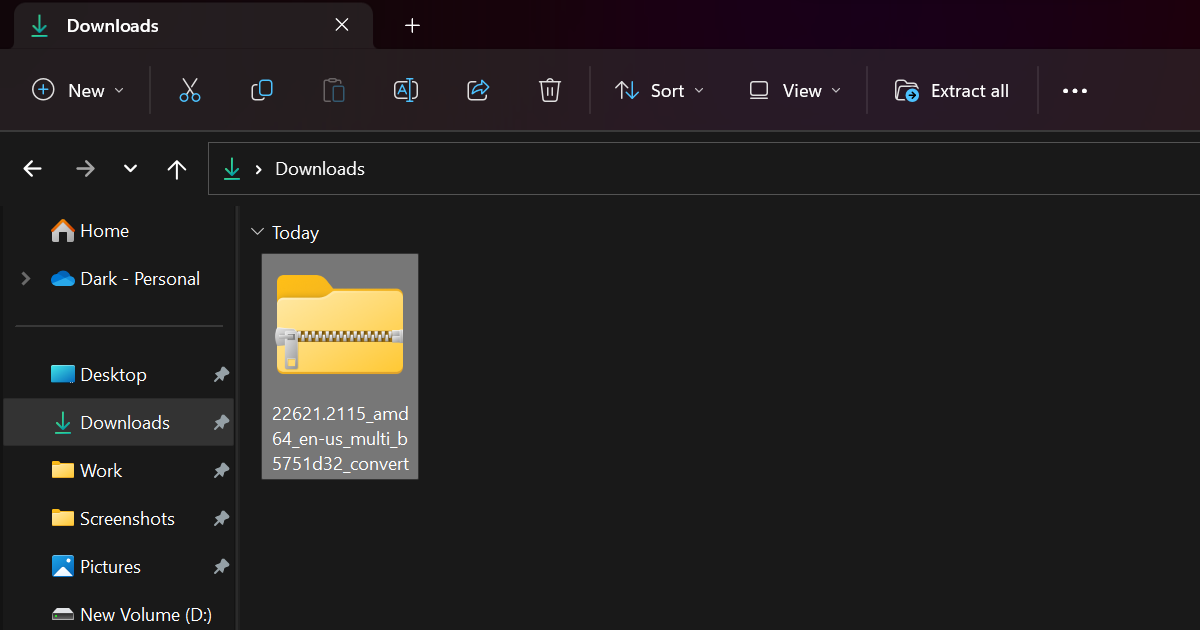The image size is (1200, 630).
Task: Click the Paste clipboard icon
Action: [334, 91]
